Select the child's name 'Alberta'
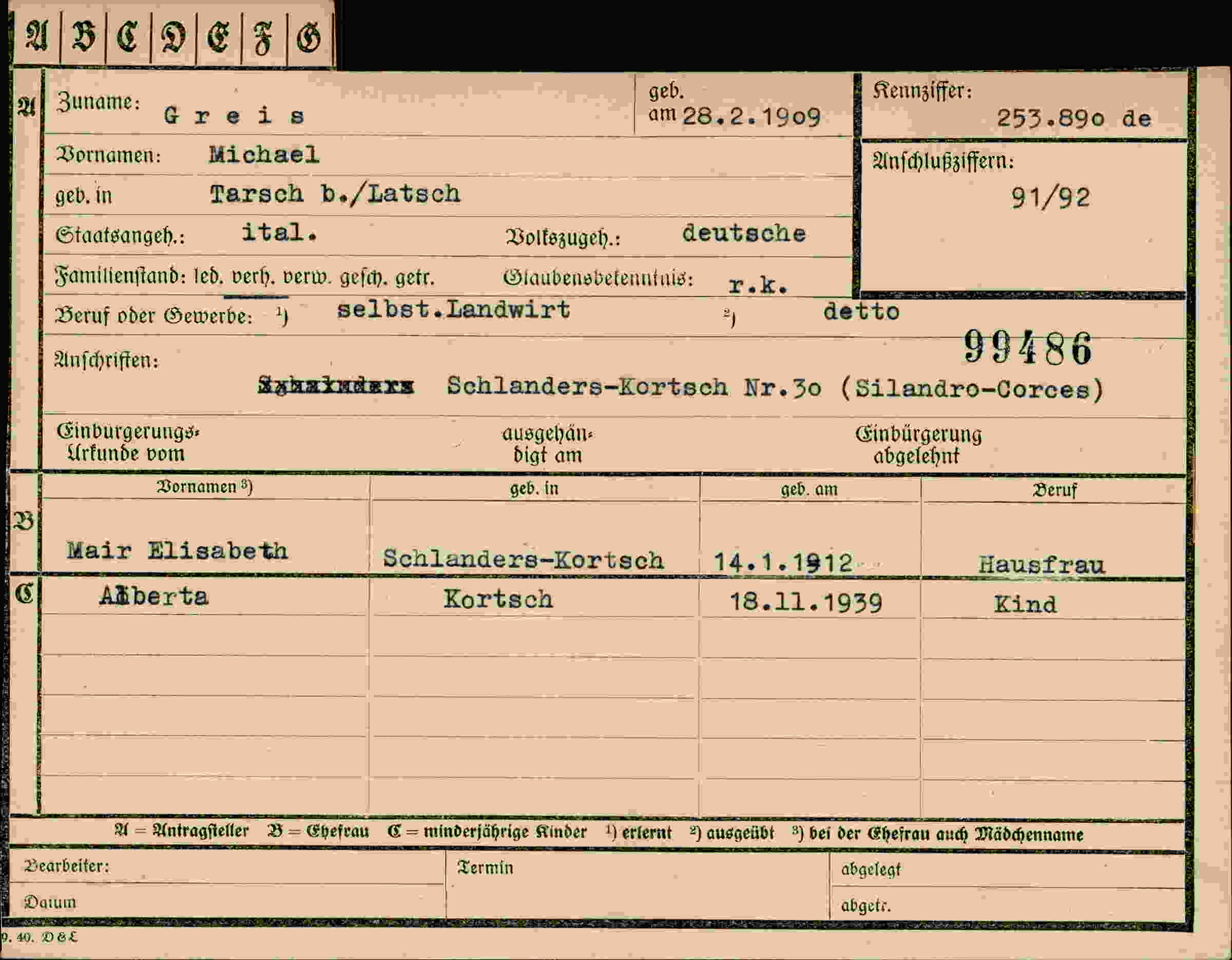 [x=154, y=596]
